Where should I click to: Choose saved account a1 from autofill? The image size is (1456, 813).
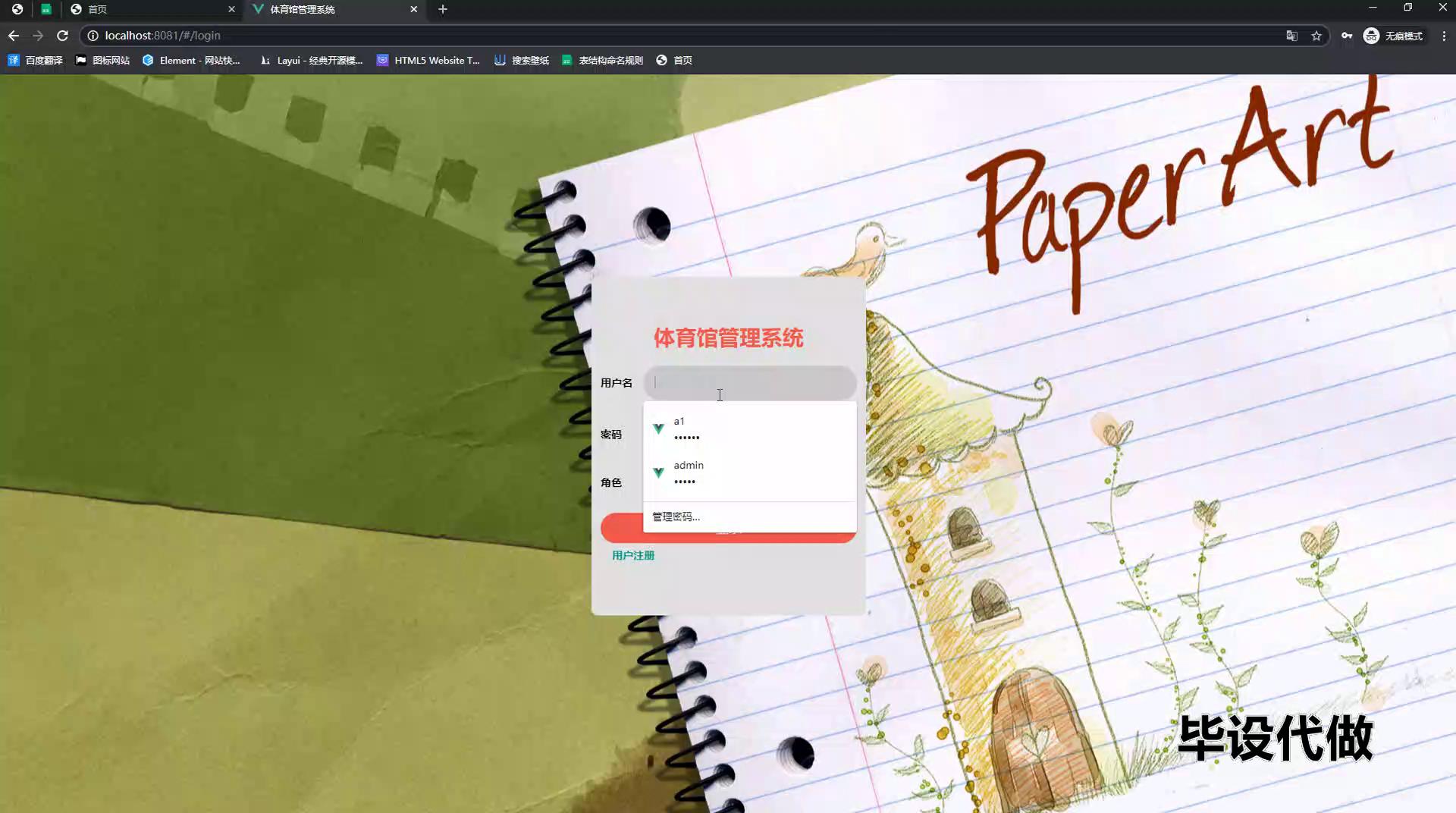(749, 428)
